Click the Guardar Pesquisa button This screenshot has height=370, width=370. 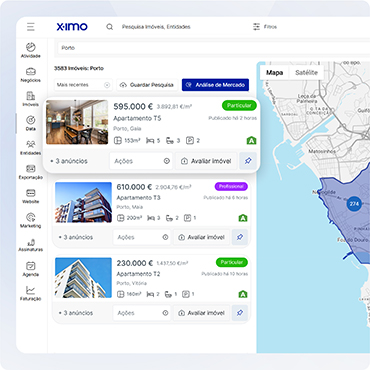click(147, 85)
